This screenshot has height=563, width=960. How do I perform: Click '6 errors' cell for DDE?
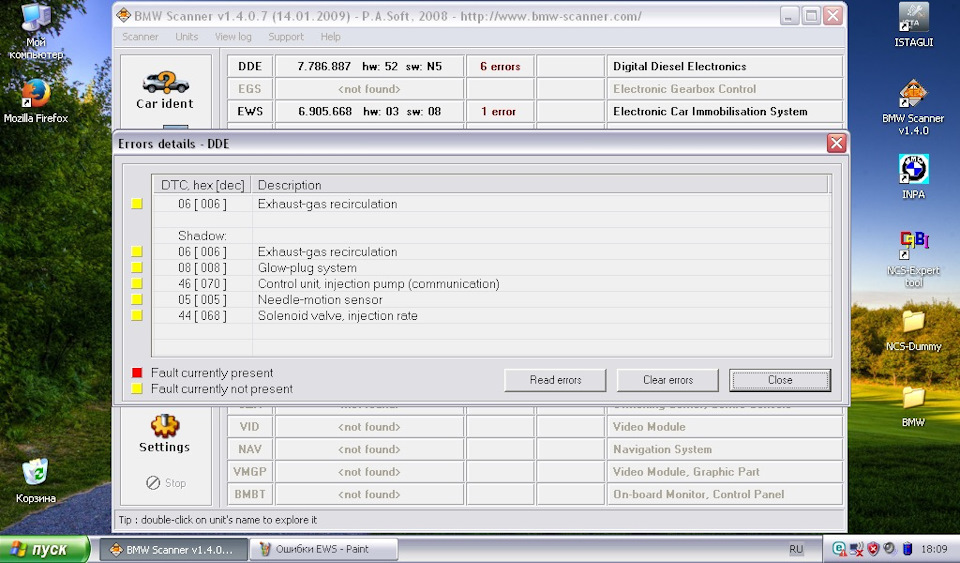500,66
